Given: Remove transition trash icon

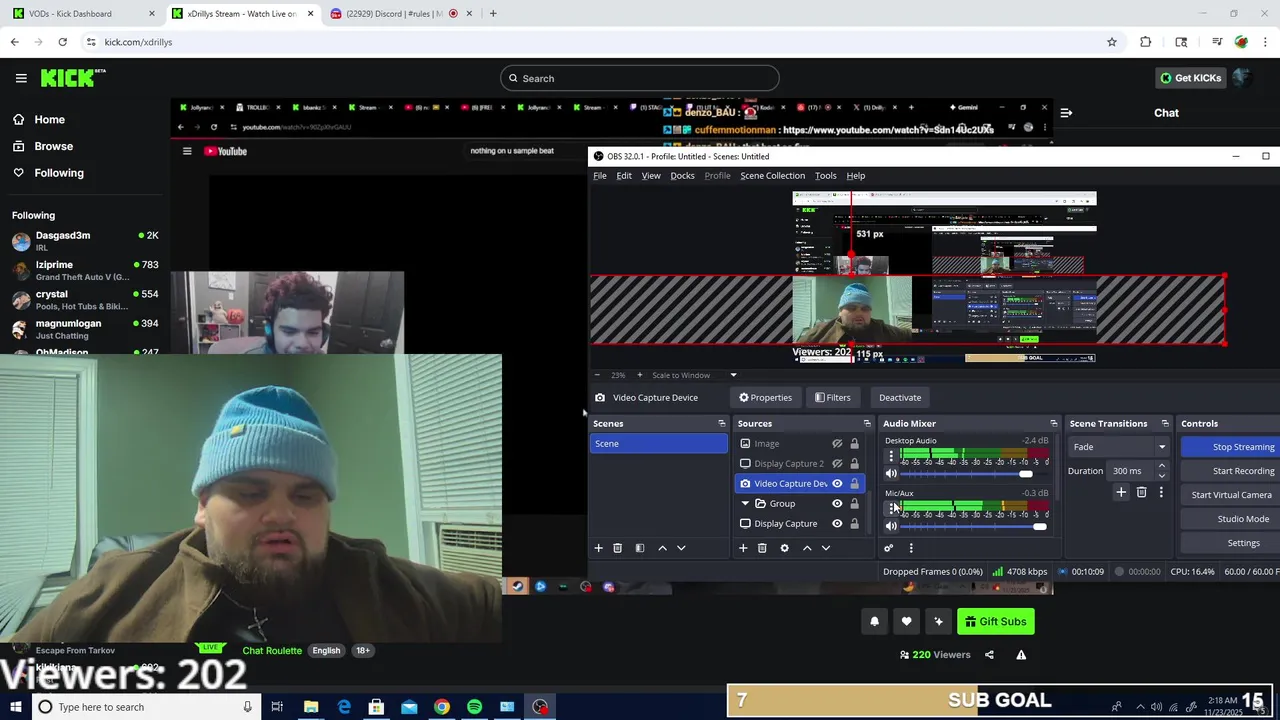Looking at the screenshot, I should (x=1141, y=492).
